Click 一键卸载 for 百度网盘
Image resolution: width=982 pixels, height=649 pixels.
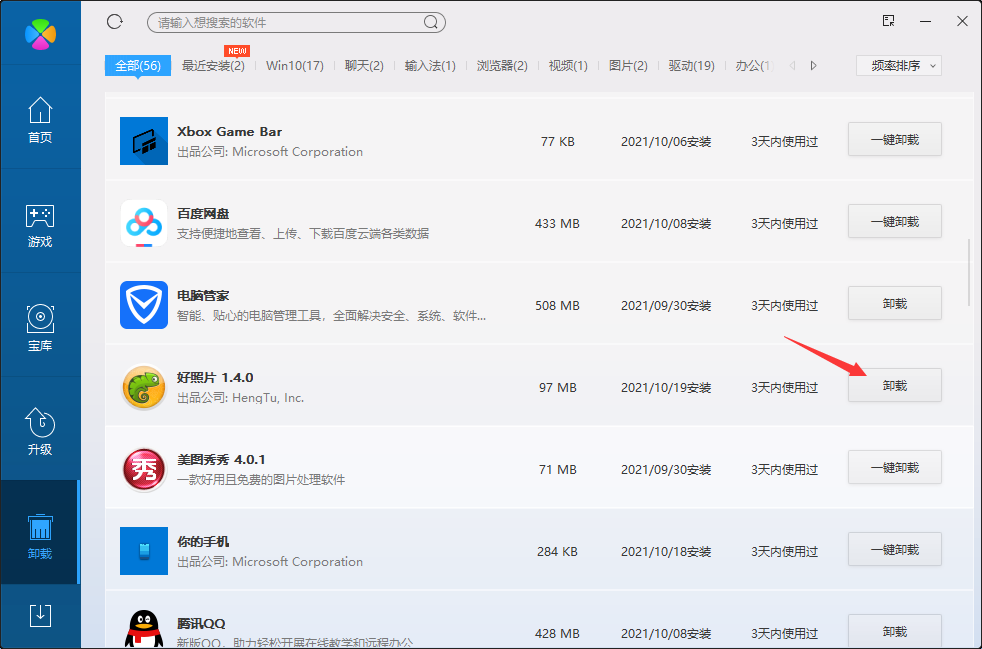point(895,222)
